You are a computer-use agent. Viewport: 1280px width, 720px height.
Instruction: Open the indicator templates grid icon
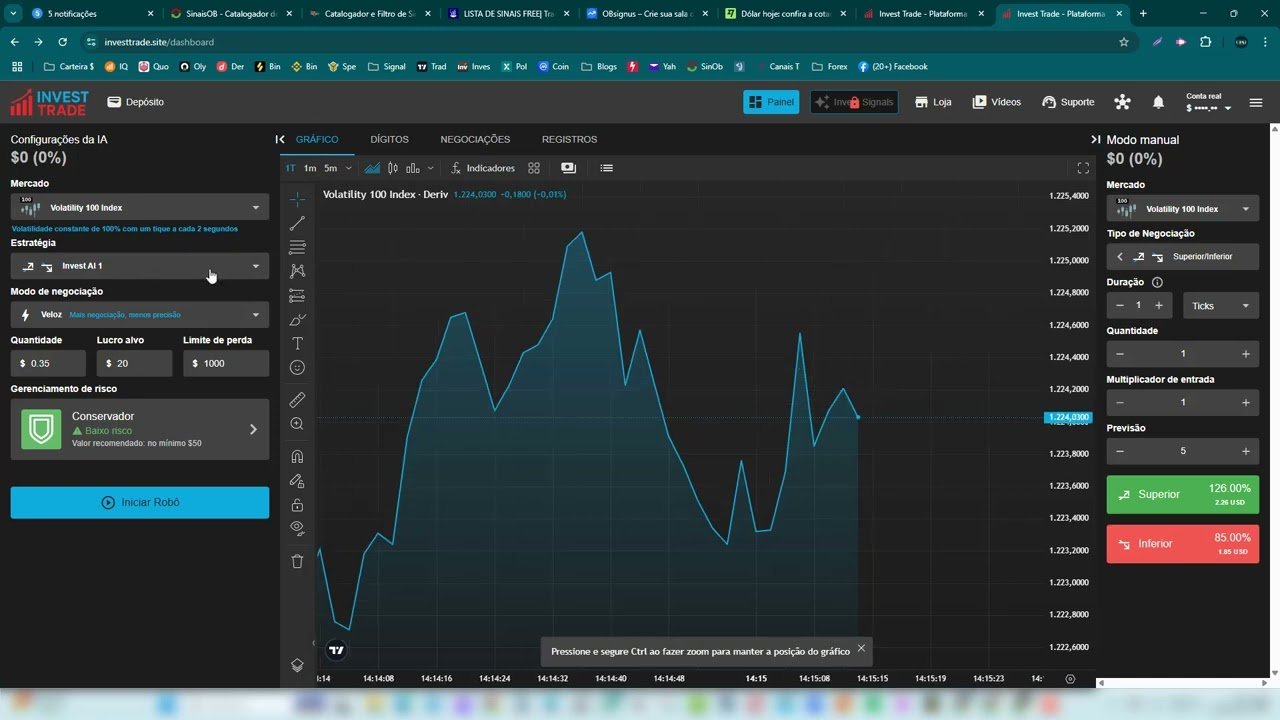[534, 168]
